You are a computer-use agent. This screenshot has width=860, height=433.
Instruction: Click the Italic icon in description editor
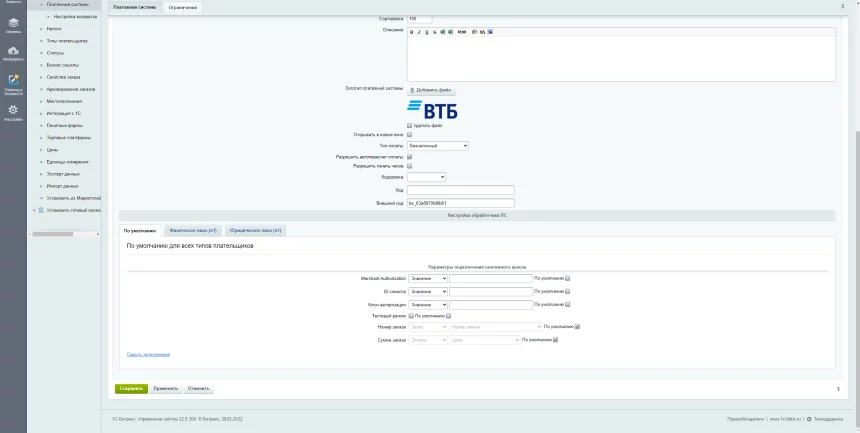point(419,31)
